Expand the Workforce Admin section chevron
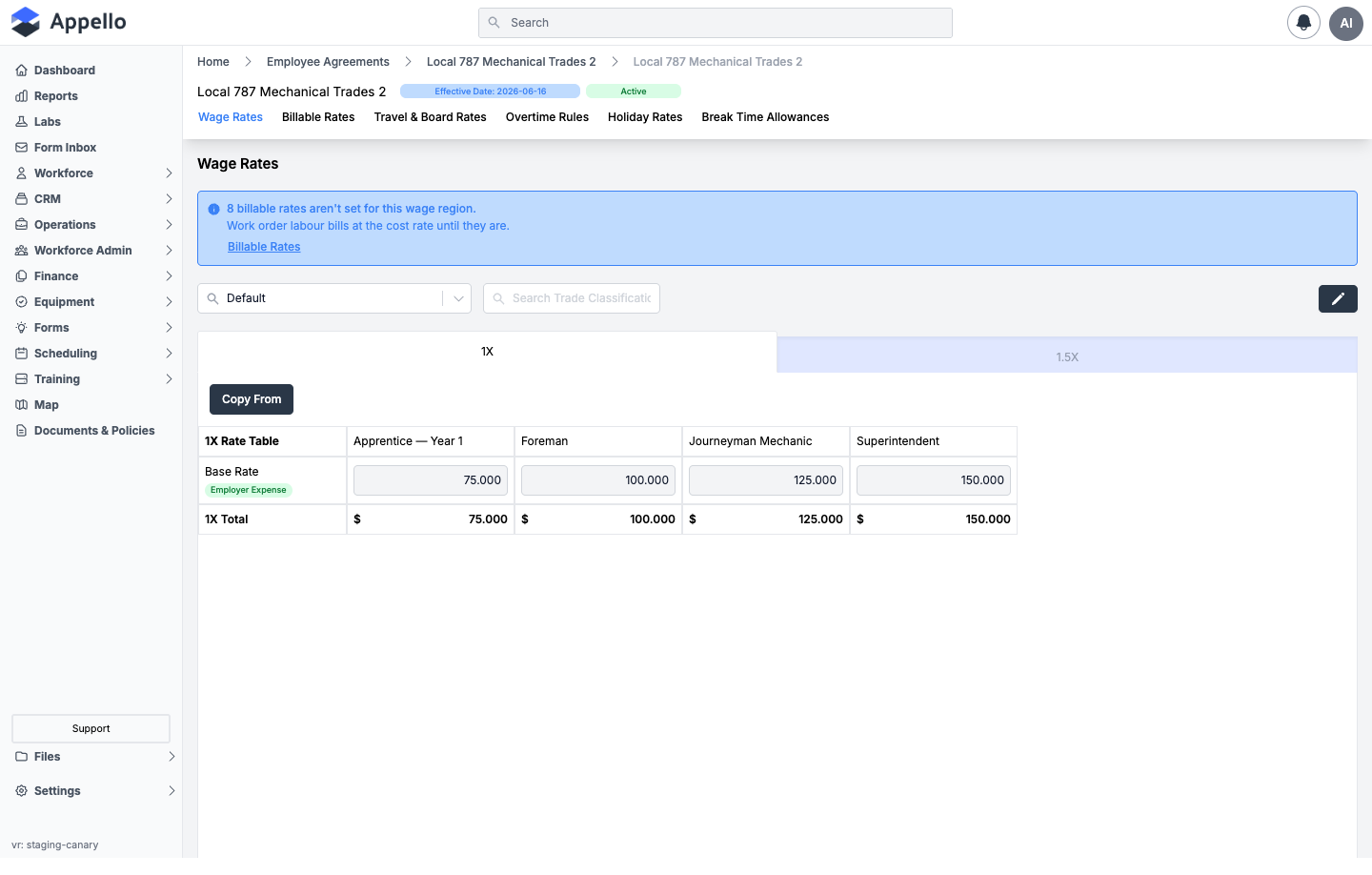The height and width of the screenshot is (875, 1372). [x=169, y=251]
